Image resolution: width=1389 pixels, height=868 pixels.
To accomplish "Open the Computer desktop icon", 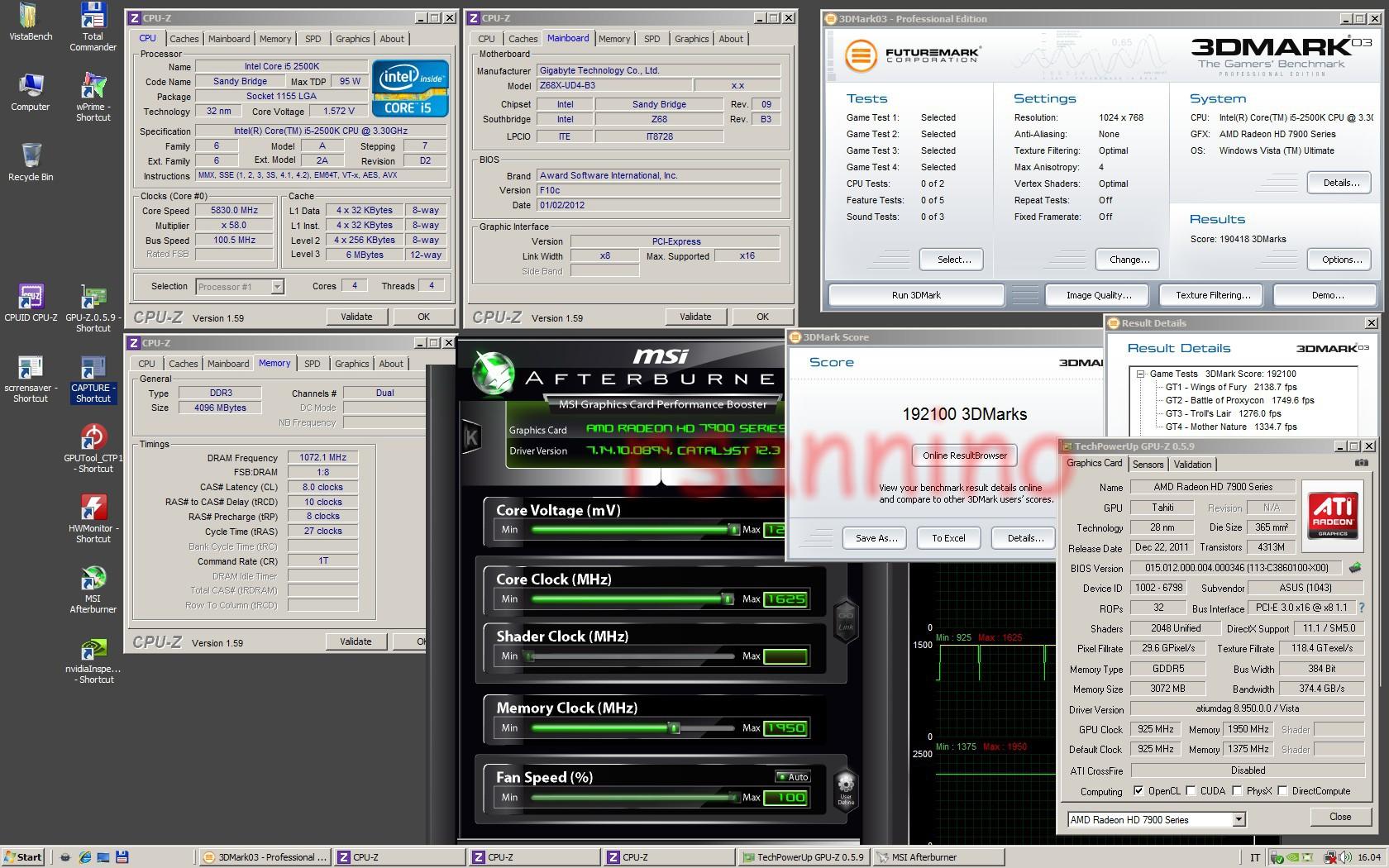I will 30,93.
